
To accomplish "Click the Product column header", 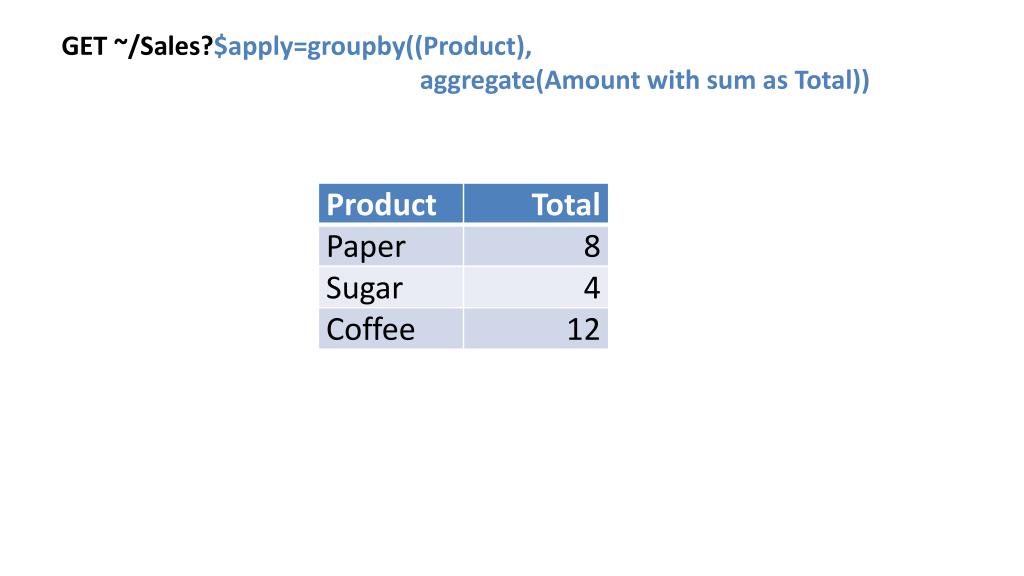I will click(391, 204).
